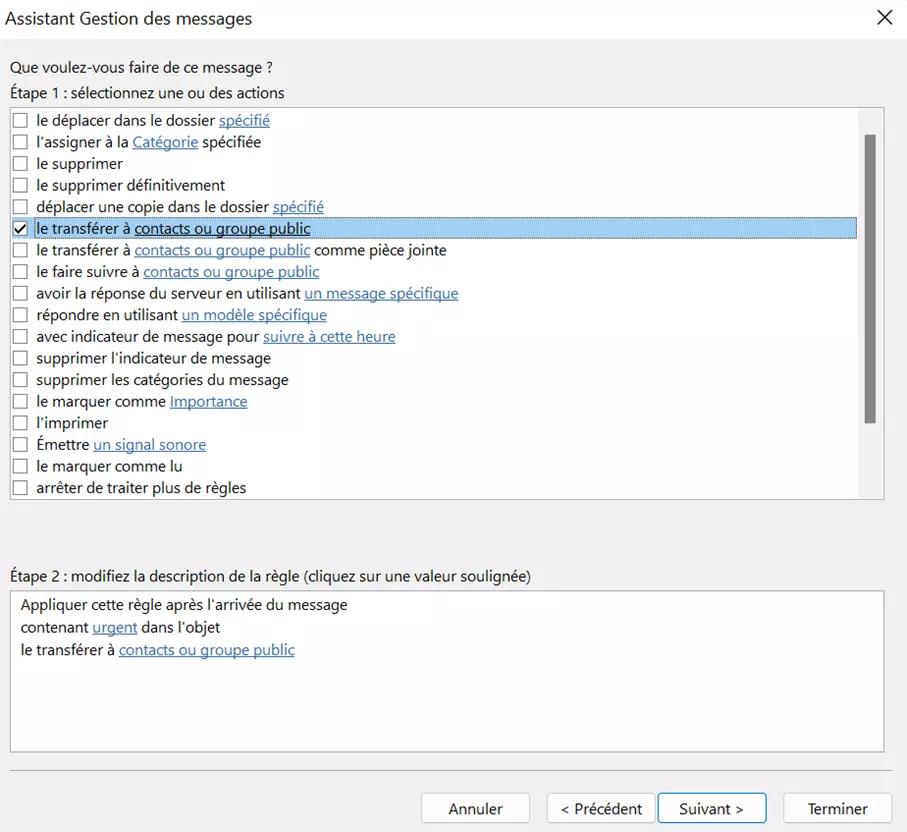Tick 'Émettre un signal sonore' checkbox
The width and height of the screenshot is (907, 832).
pyautogui.click(x=20, y=444)
